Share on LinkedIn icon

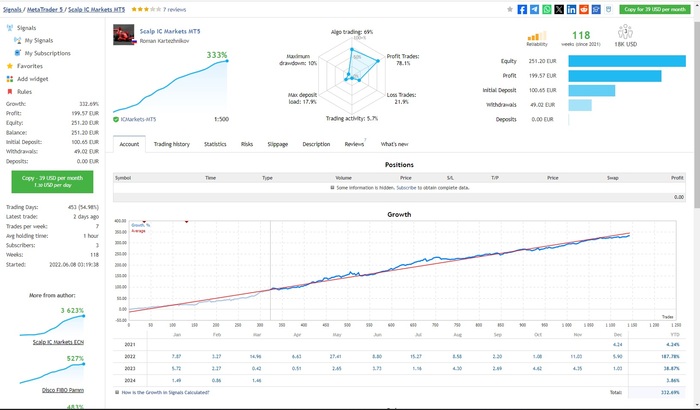pyautogui.click(x=572, y=9)
